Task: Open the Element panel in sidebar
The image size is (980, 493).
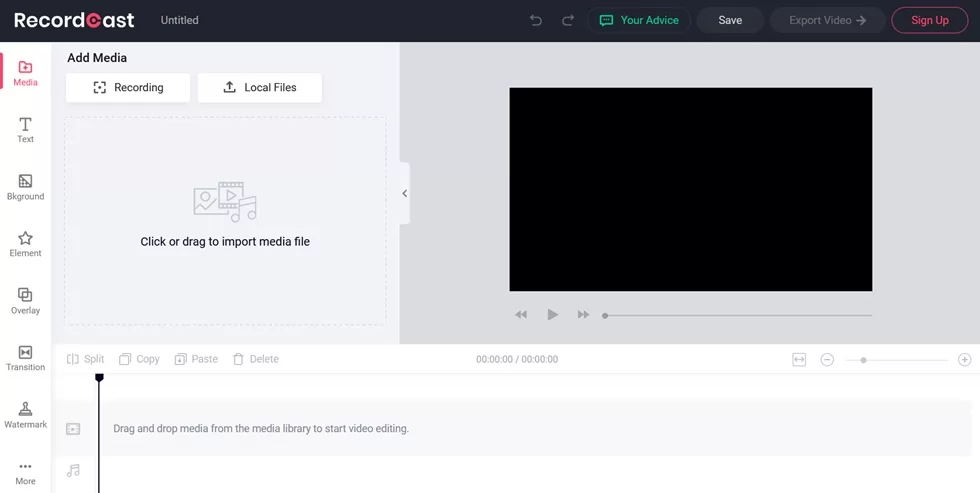Action: (25, 244)
